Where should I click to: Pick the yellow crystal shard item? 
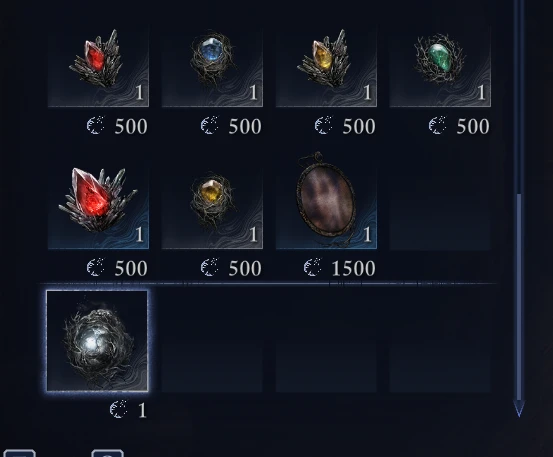pos(326,66)
